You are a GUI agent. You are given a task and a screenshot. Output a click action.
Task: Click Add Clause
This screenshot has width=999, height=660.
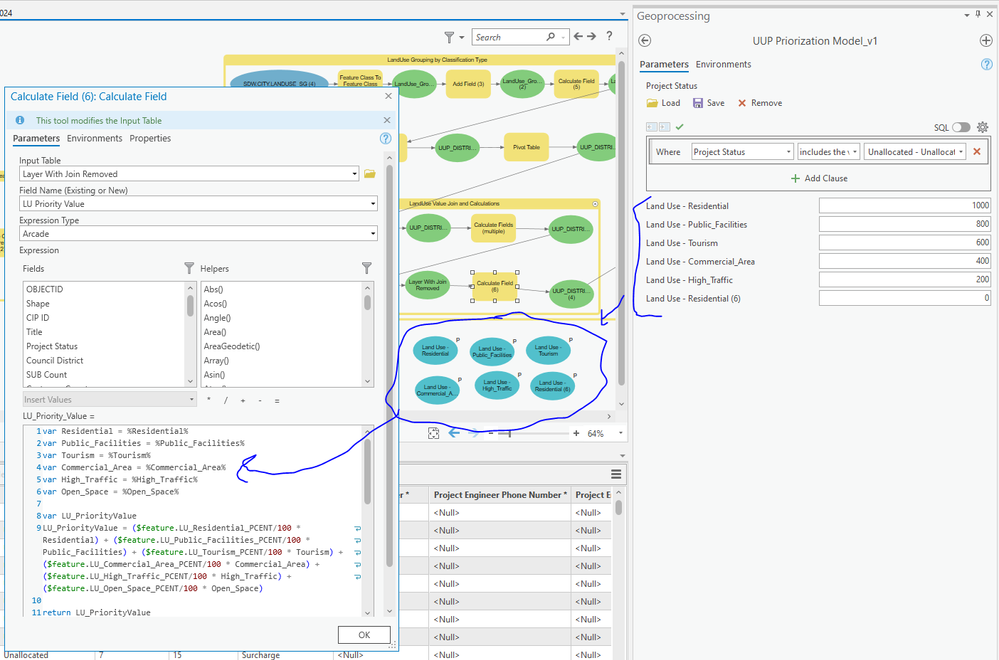[x=819, y=178]
